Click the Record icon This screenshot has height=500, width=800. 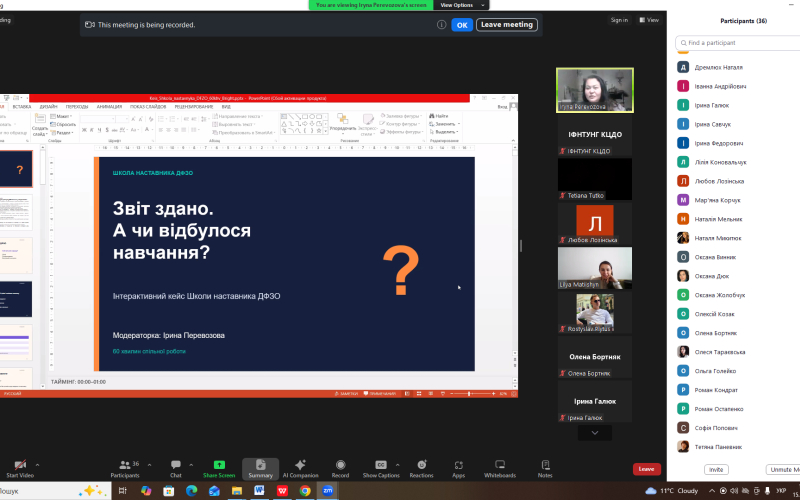coord(340,465)
